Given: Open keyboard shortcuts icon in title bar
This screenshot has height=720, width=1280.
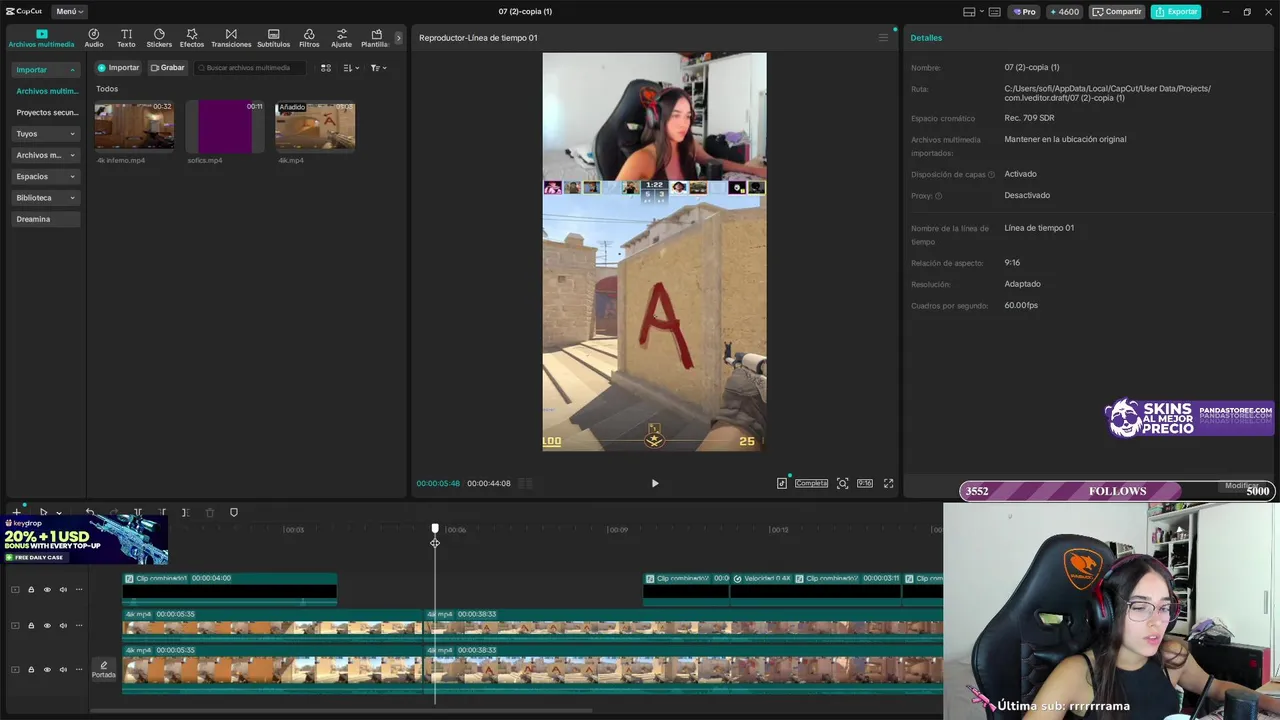Looking at the screenshot, I should (994, 12).
